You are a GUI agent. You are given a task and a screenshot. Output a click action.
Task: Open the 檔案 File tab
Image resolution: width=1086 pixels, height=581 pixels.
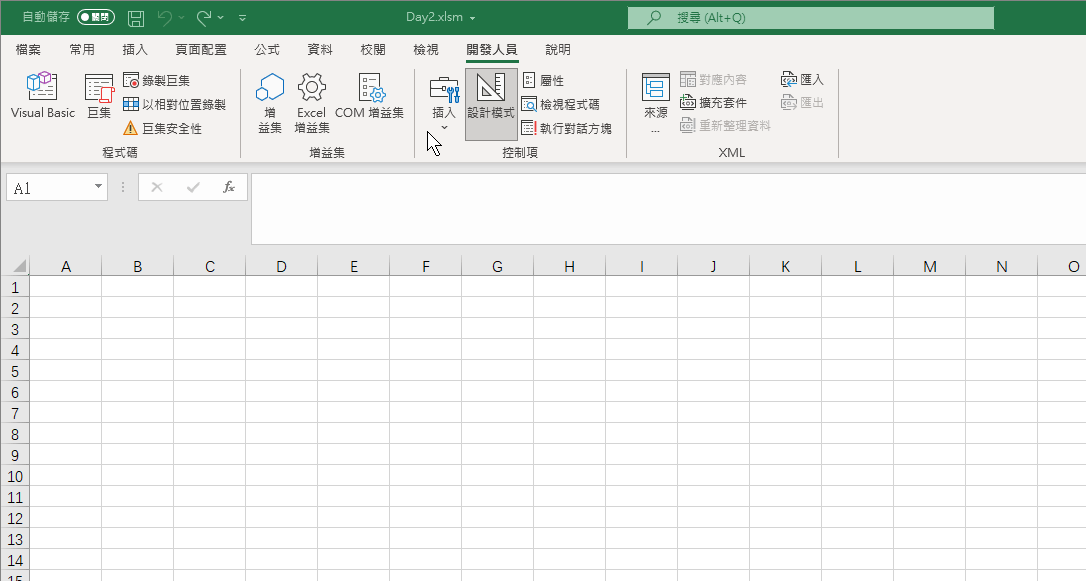click(x=28, y=50)
